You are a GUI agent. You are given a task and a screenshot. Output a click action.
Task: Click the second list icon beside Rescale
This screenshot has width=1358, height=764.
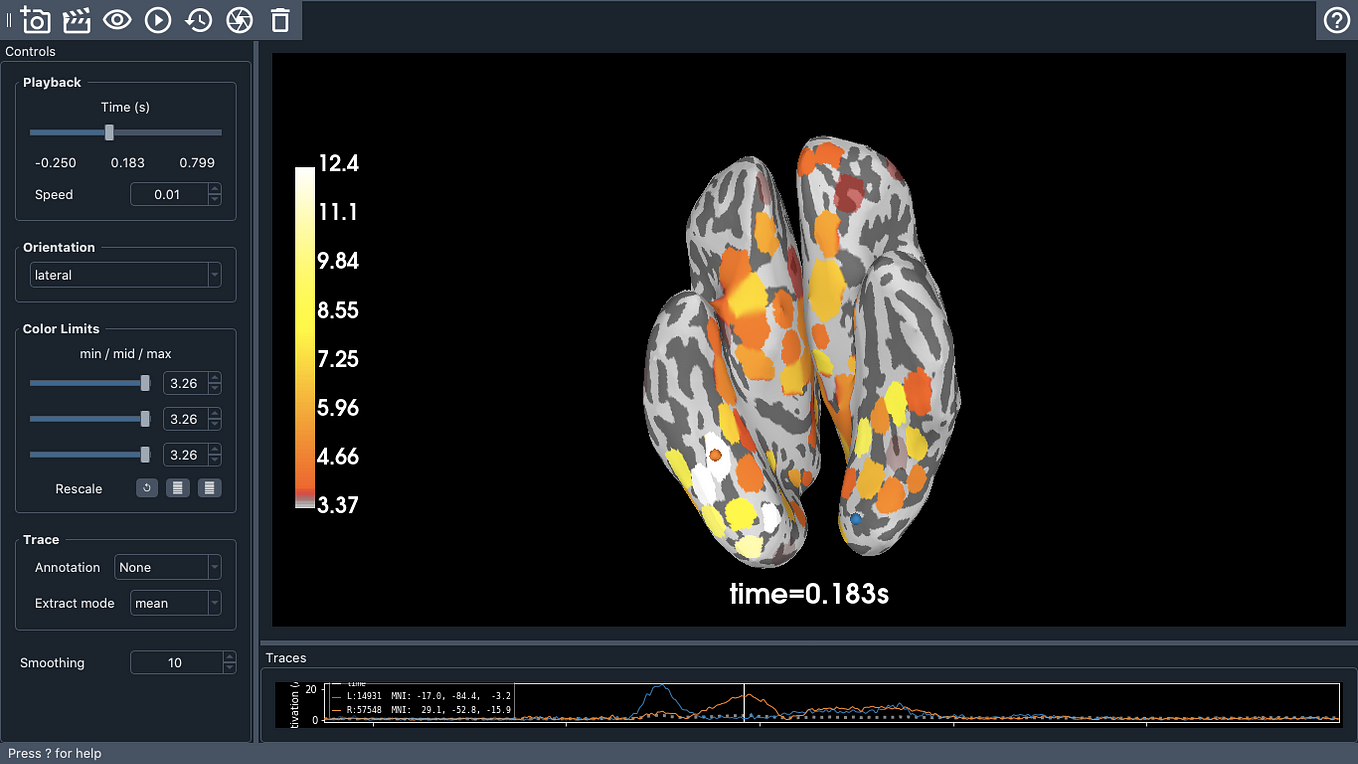pos(209,488)
